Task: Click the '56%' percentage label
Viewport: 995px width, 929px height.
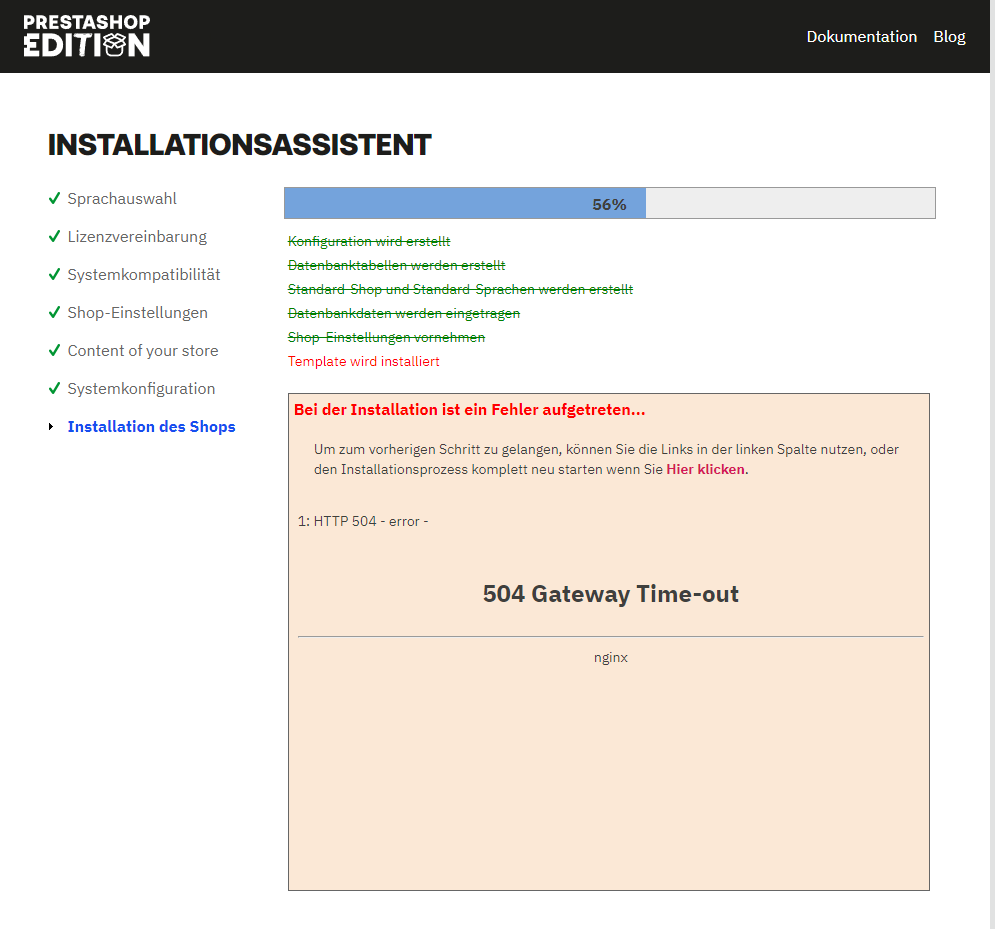Action: tap(609, 204)
